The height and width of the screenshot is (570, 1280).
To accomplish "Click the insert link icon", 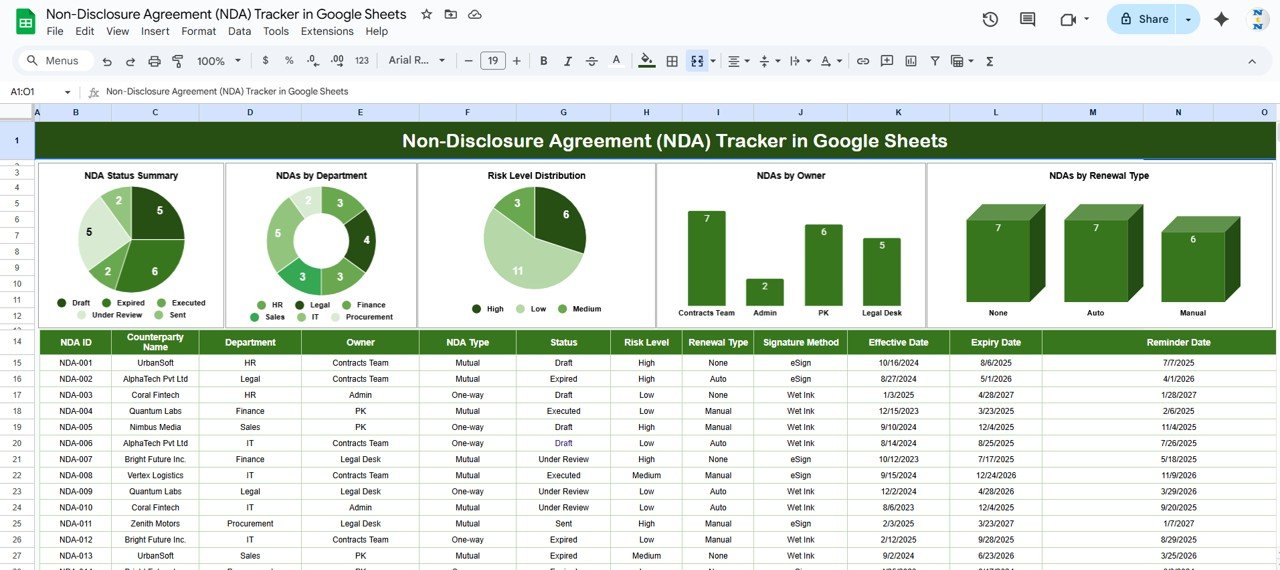I will [862, 61].
